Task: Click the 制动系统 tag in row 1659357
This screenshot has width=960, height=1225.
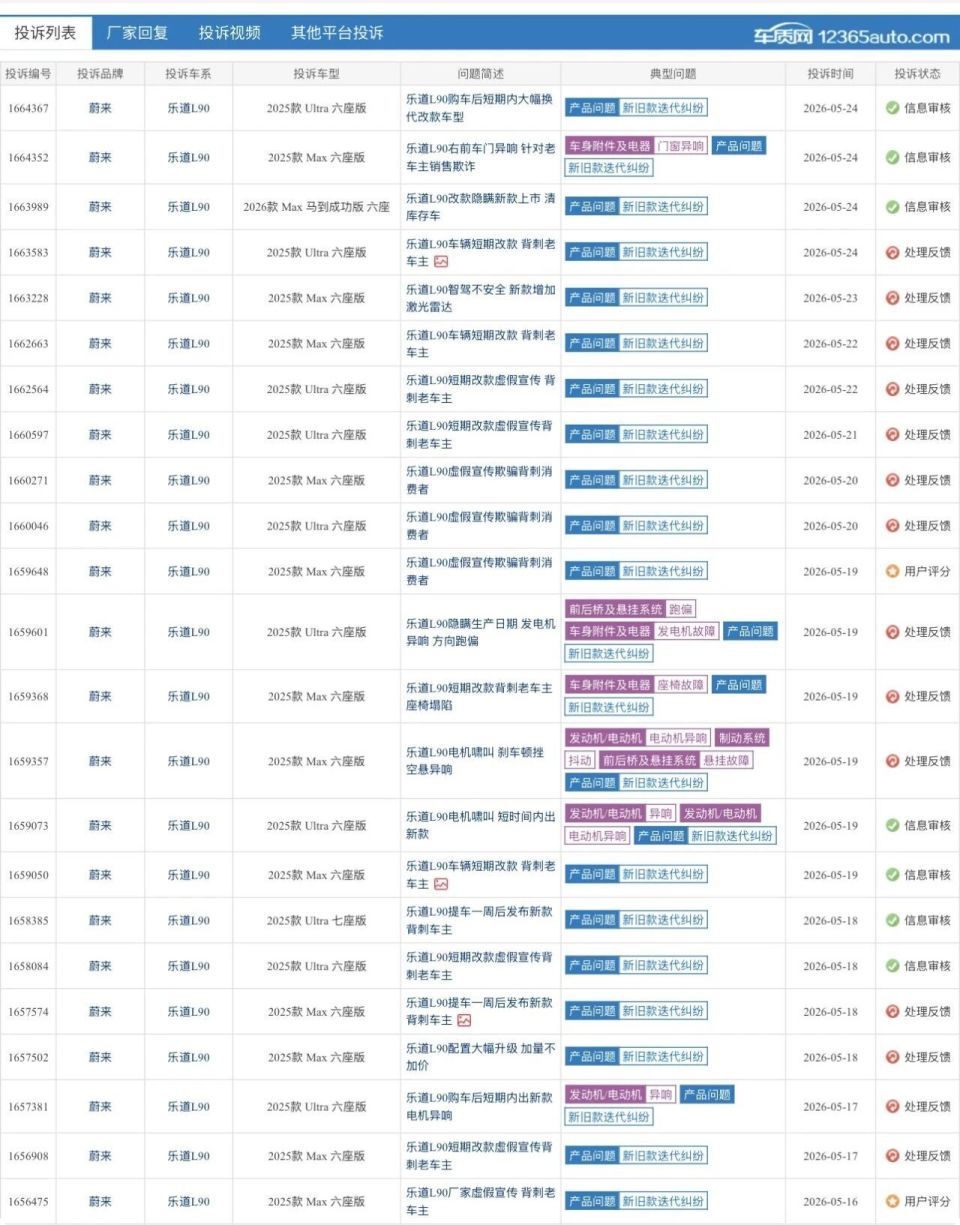Action: point(742,738)
